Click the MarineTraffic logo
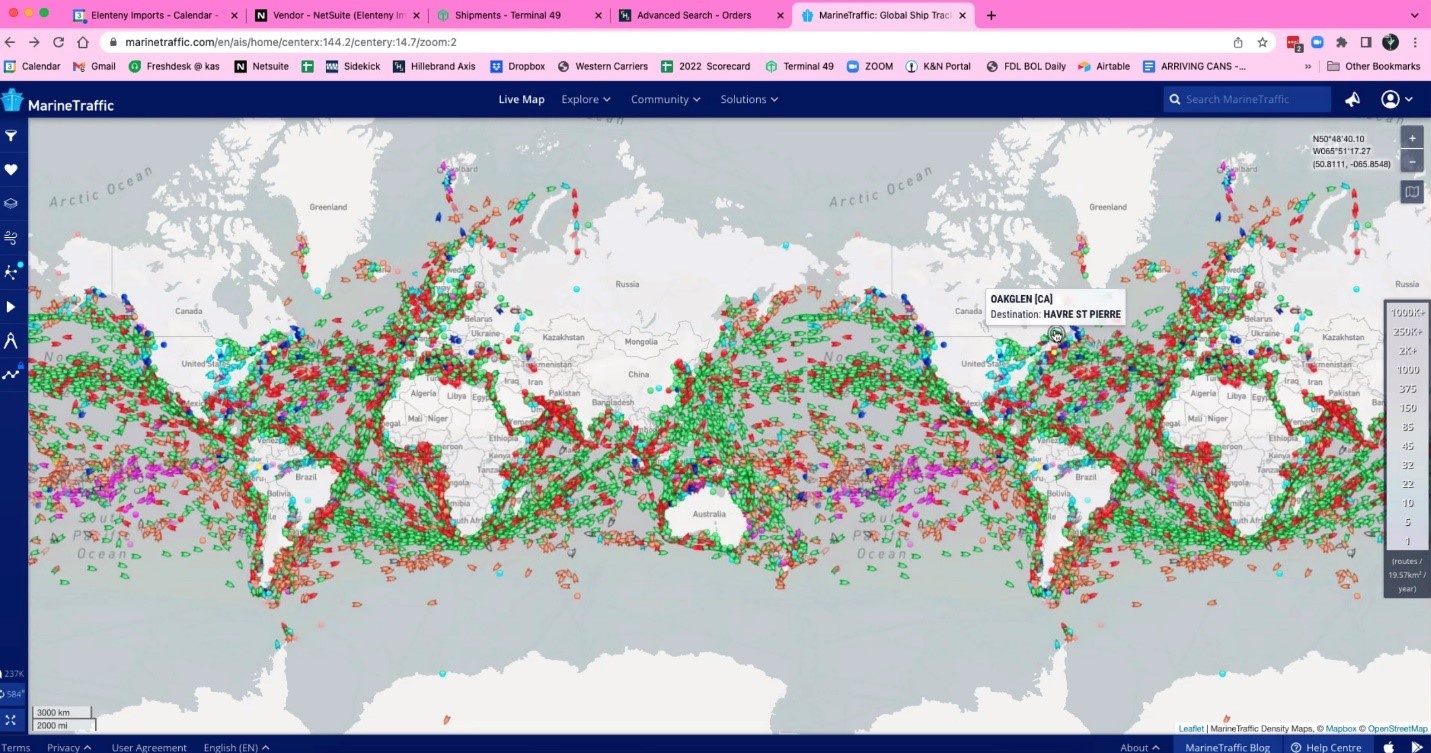 coord(57,101)
